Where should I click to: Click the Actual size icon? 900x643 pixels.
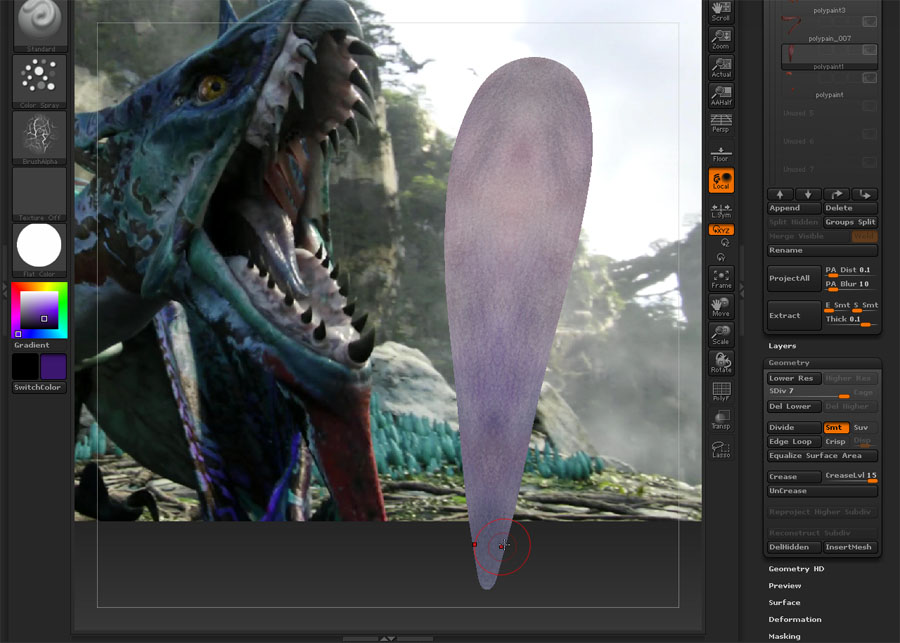[x=721, y=68]
